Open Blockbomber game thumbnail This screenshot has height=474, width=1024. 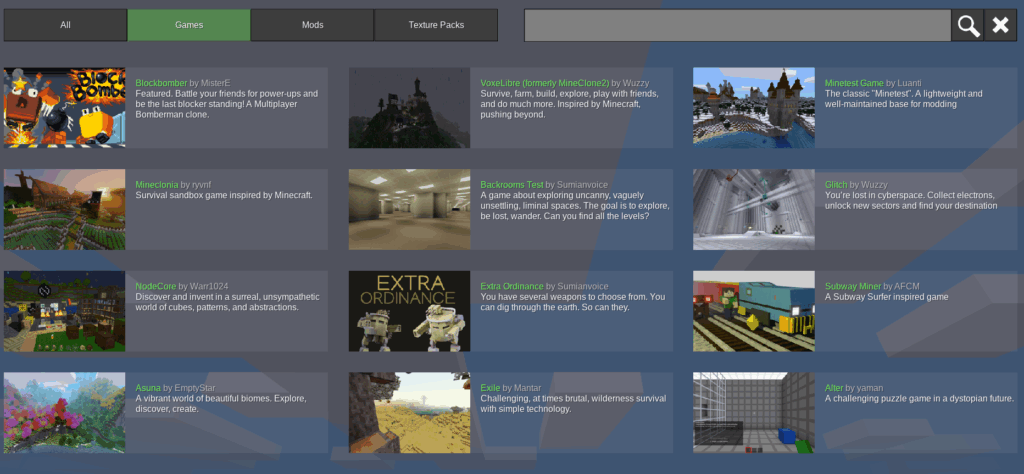point(65,108)
